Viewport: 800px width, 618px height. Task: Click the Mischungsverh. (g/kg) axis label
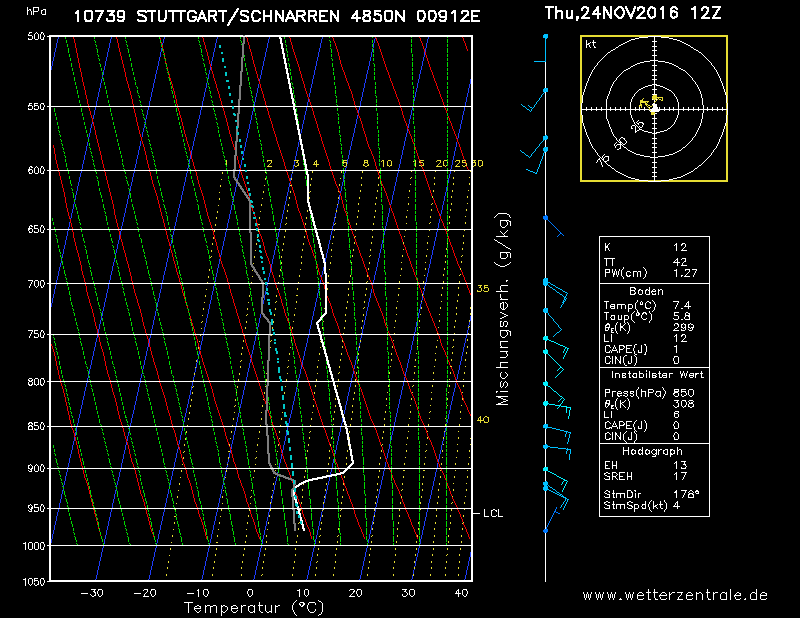pos(503,308)
